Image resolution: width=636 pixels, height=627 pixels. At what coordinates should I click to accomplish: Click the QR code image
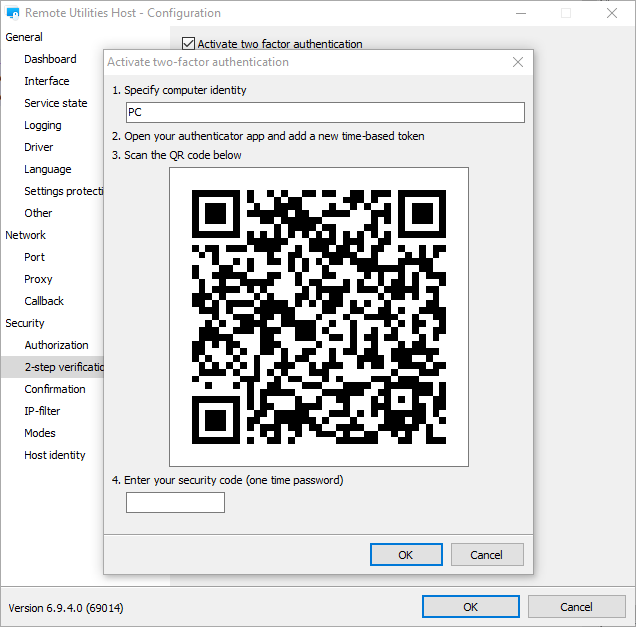pyautogui.click(x=319, y=317)
